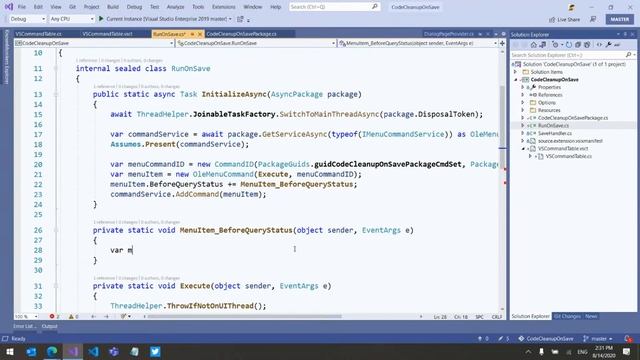640x360 pixels.
Task: Open the Analyze menu
Action: pyautogui.click(x=176, y=7)
